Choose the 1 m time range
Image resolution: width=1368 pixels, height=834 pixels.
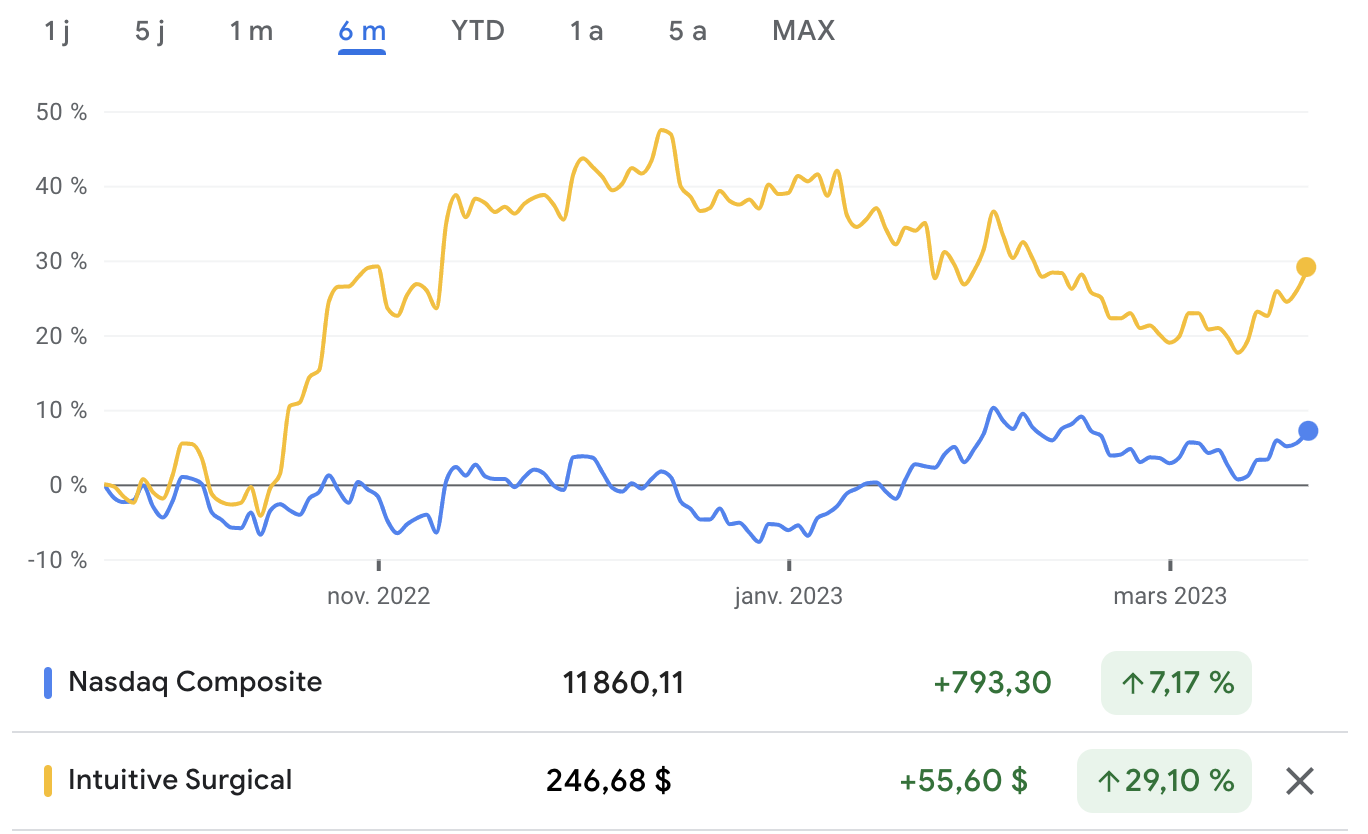point(251,31)
